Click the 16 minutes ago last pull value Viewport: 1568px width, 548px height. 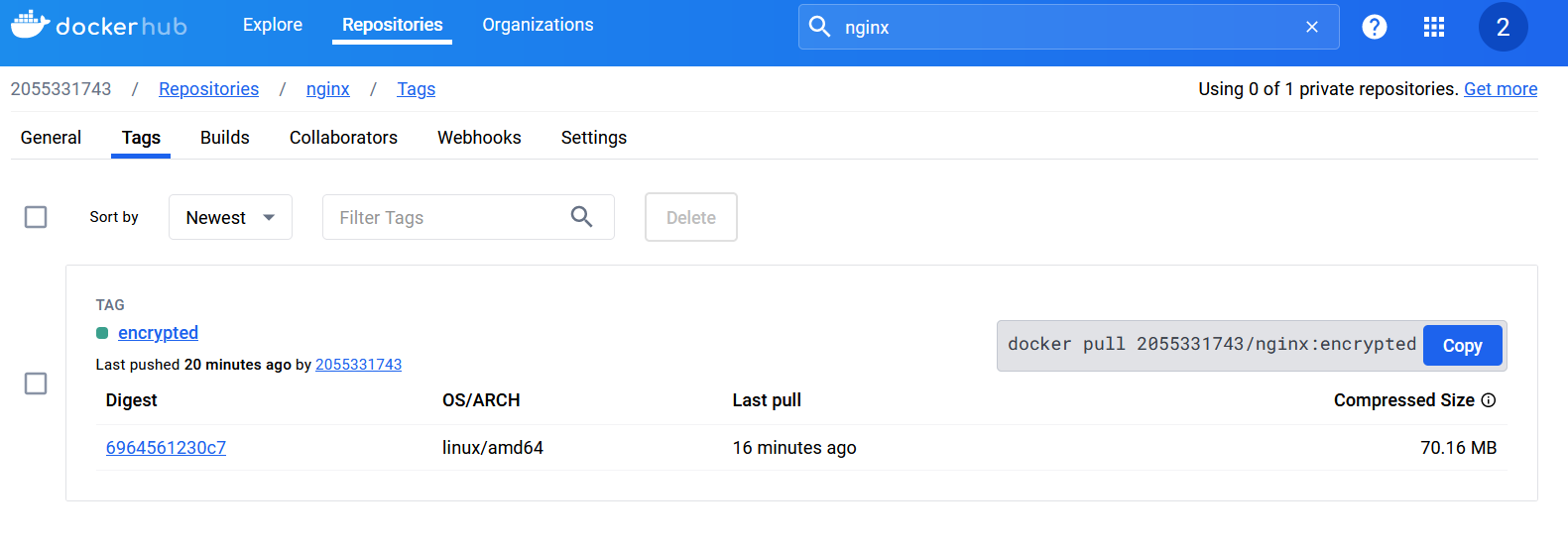(794, 448)
